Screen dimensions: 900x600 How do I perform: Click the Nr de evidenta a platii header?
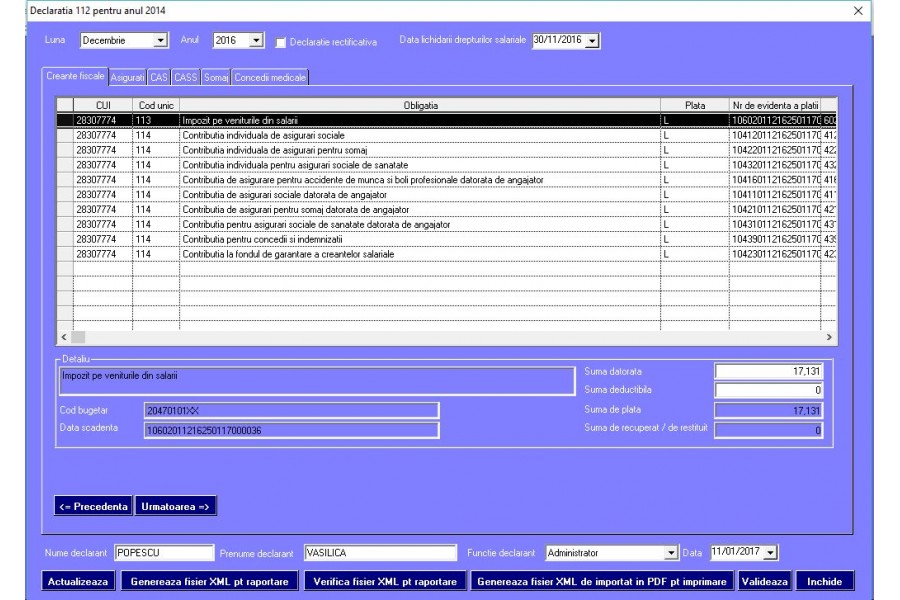(775, 105)
